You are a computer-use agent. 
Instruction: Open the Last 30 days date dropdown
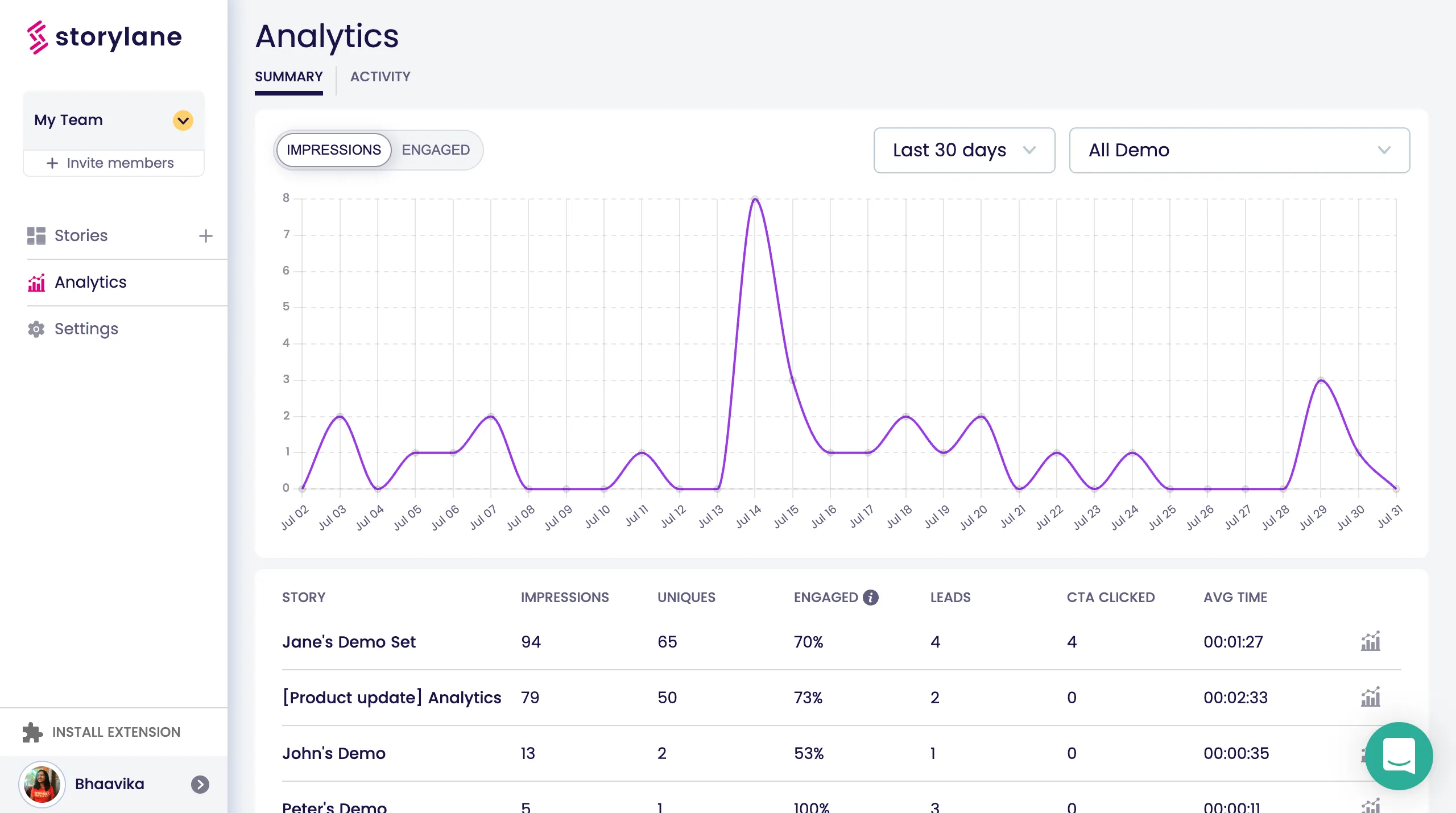964,150
